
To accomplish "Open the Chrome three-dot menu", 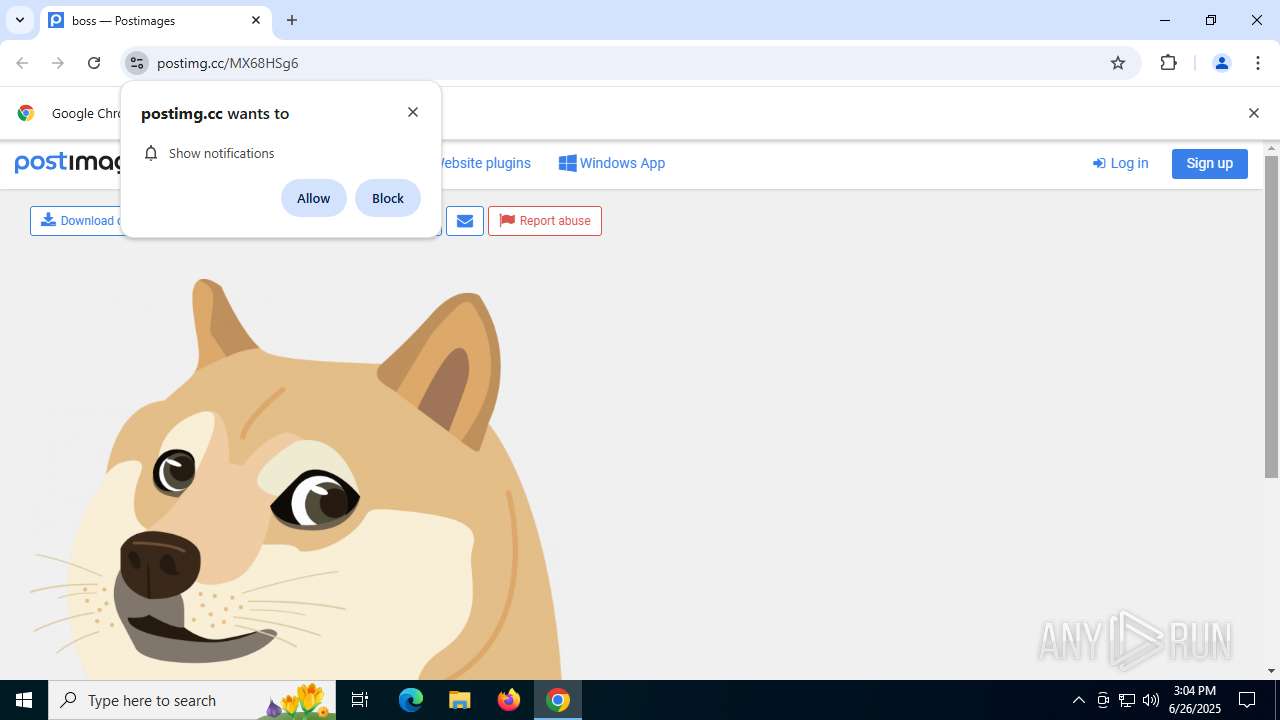I will 1258,63.
